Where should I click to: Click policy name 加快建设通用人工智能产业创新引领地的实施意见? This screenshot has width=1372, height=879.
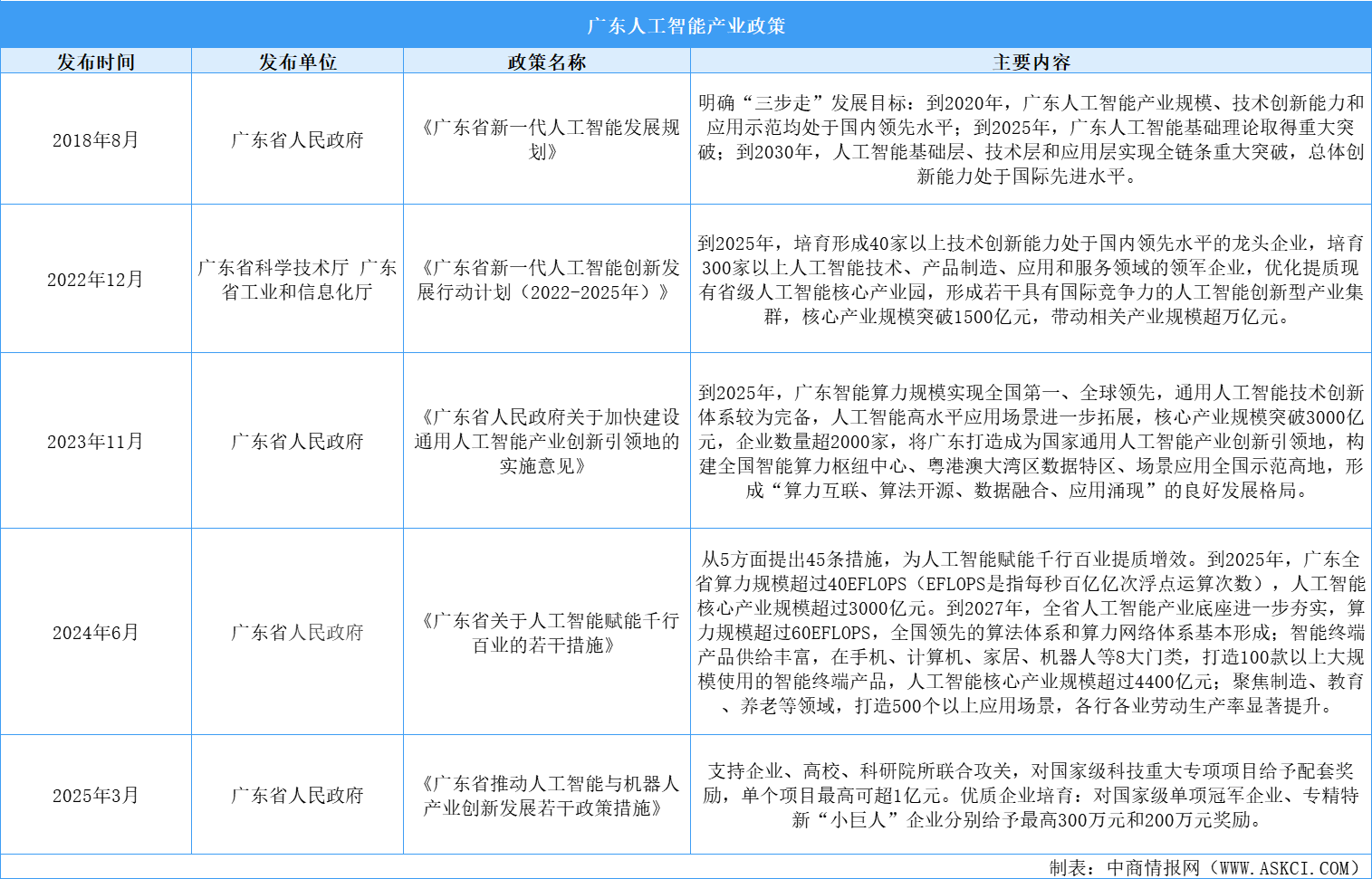click(x=547, y=441)
